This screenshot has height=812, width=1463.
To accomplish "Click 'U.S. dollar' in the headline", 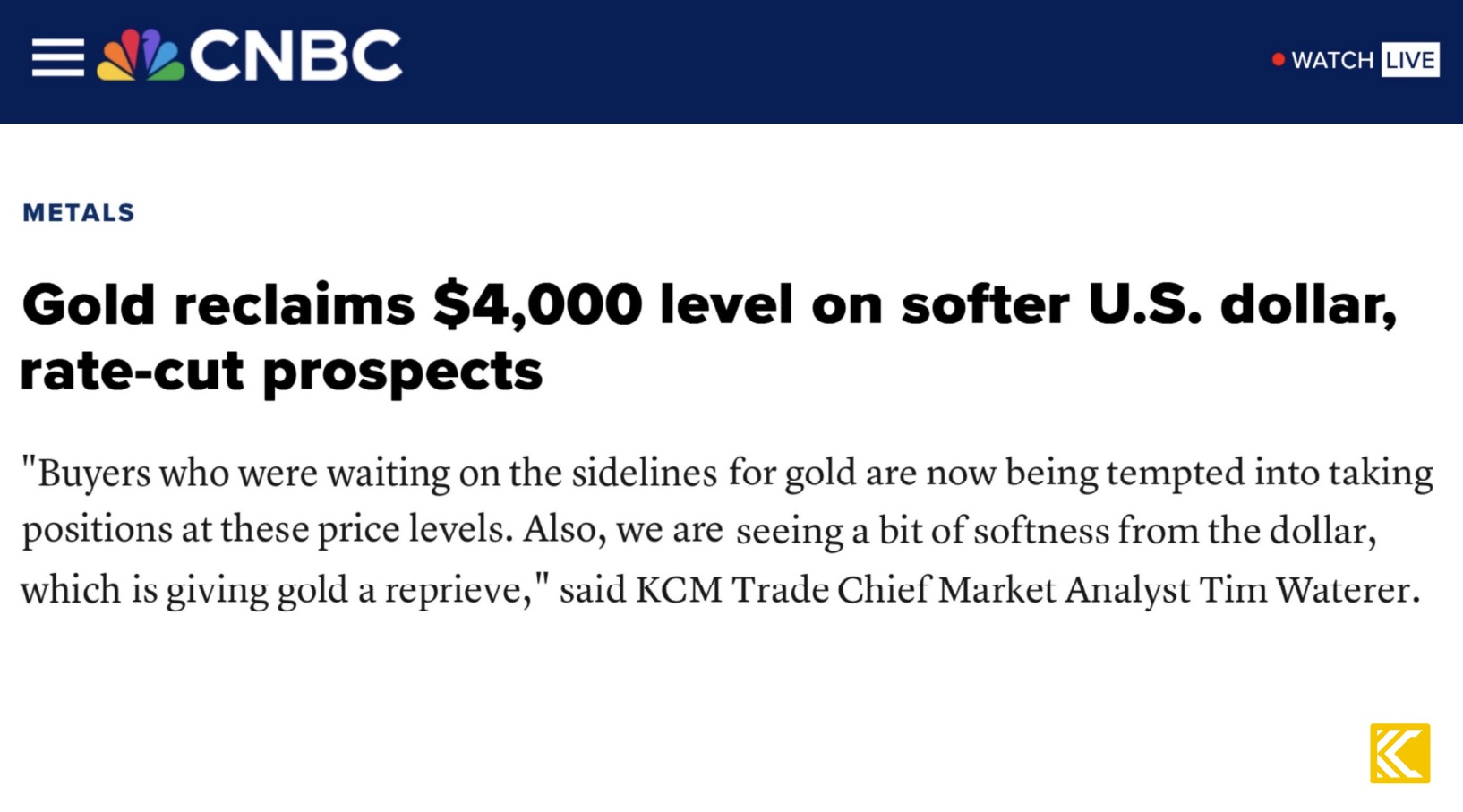I will coord(1242,304).
